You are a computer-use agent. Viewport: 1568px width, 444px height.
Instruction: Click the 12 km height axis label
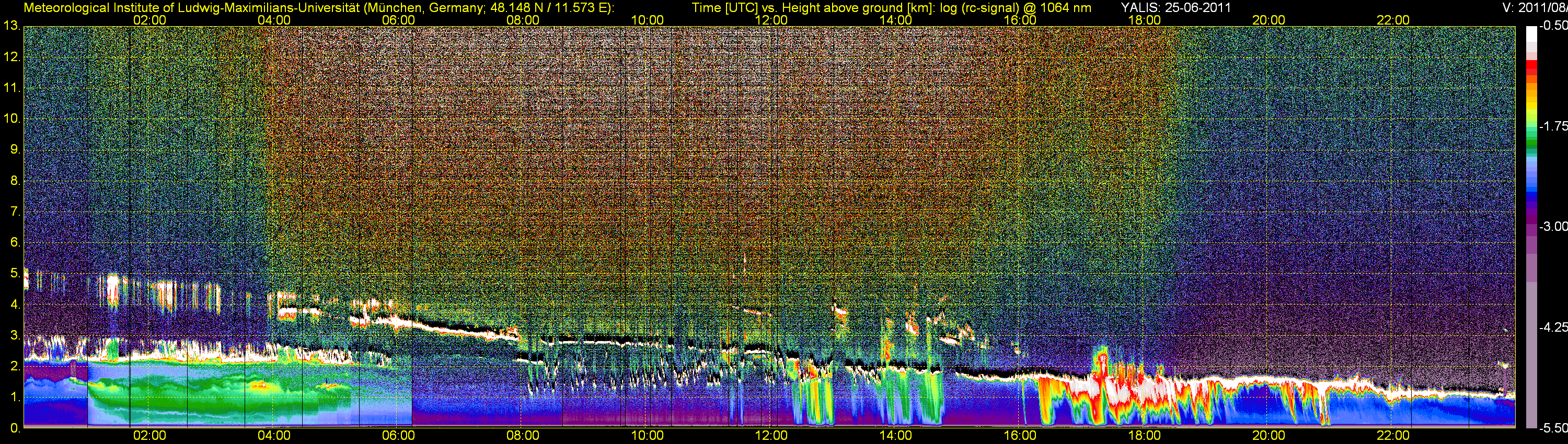tap(11, 57)
